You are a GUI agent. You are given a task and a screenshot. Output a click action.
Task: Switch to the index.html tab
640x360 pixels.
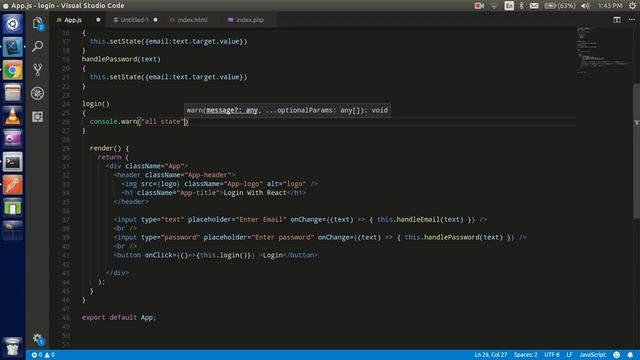tap(192, 20)
